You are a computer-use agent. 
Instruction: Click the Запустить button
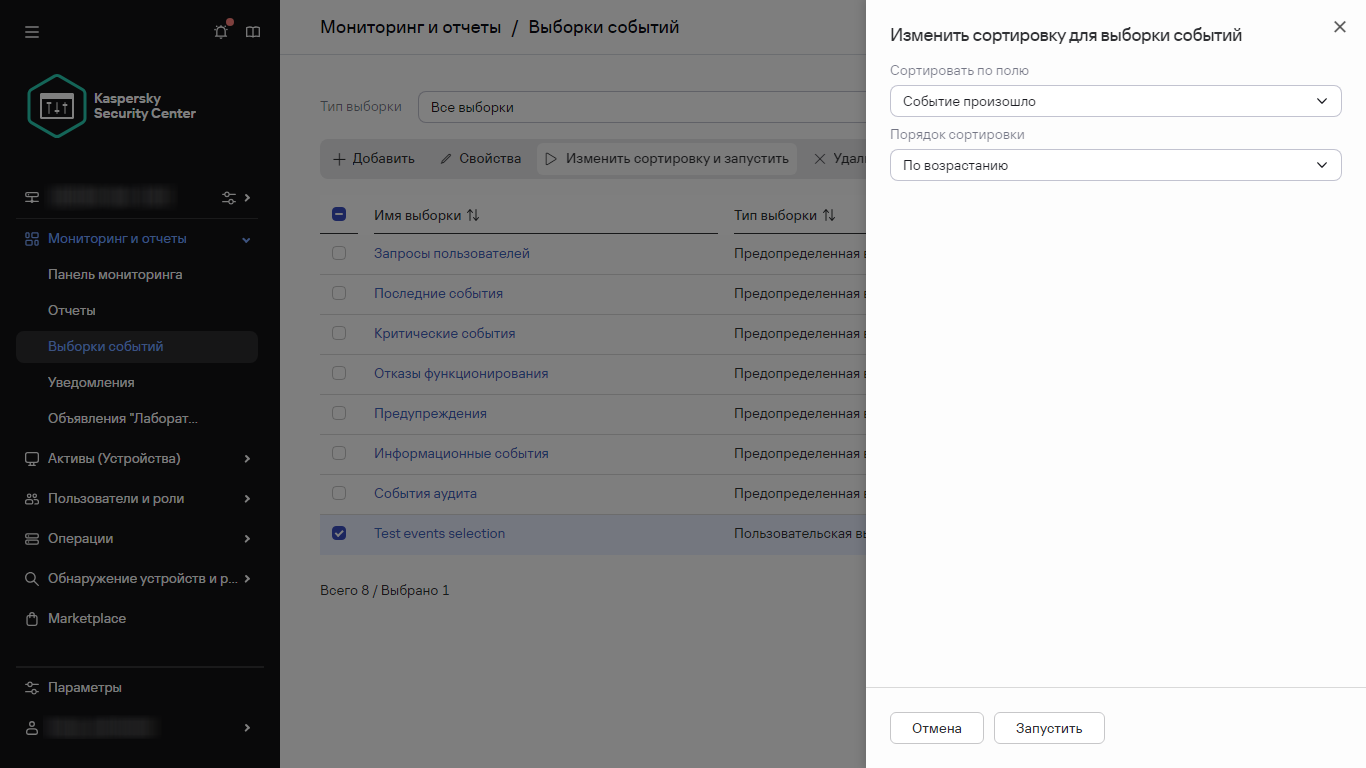[1048, 728]
